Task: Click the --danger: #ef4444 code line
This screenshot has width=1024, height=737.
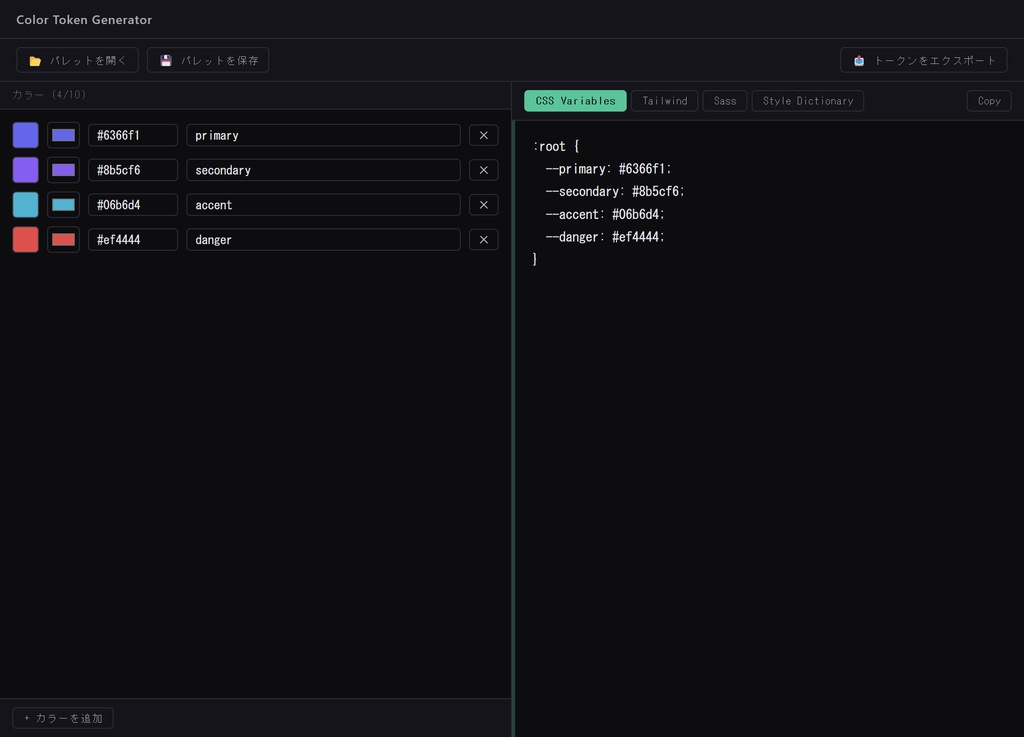Action: 605,237
